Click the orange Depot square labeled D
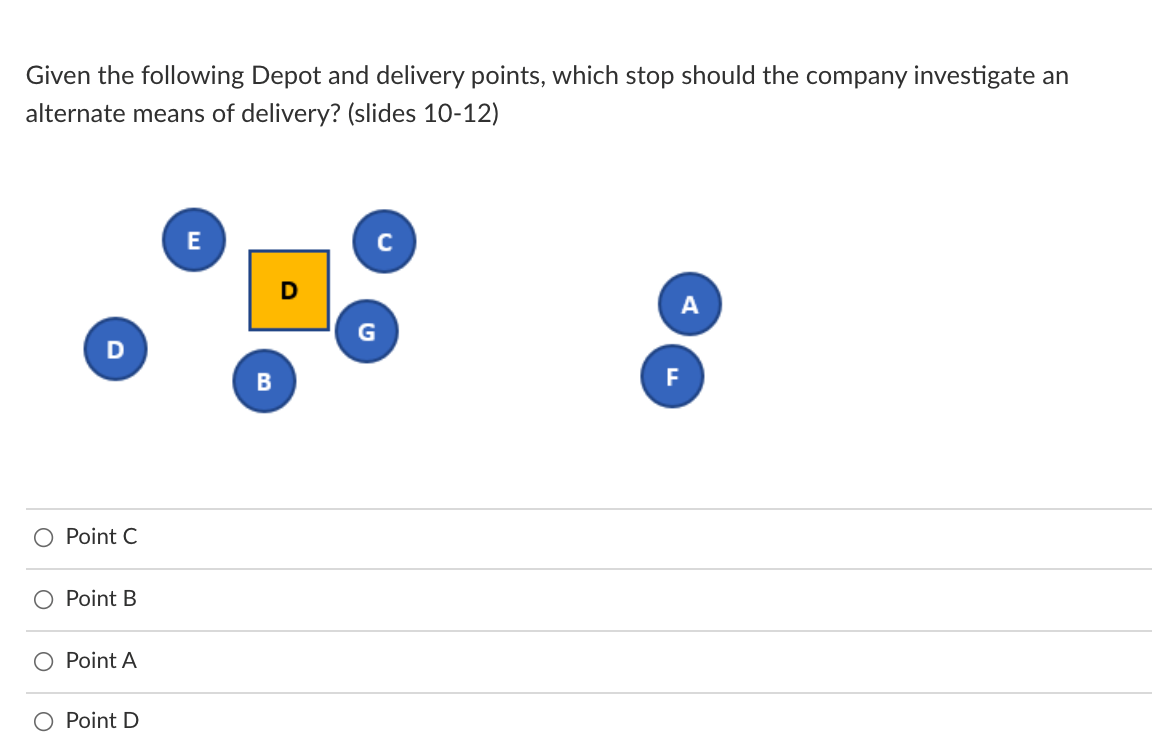The image size is (1154, 748). pyautogui.click(x=289, y=292)
